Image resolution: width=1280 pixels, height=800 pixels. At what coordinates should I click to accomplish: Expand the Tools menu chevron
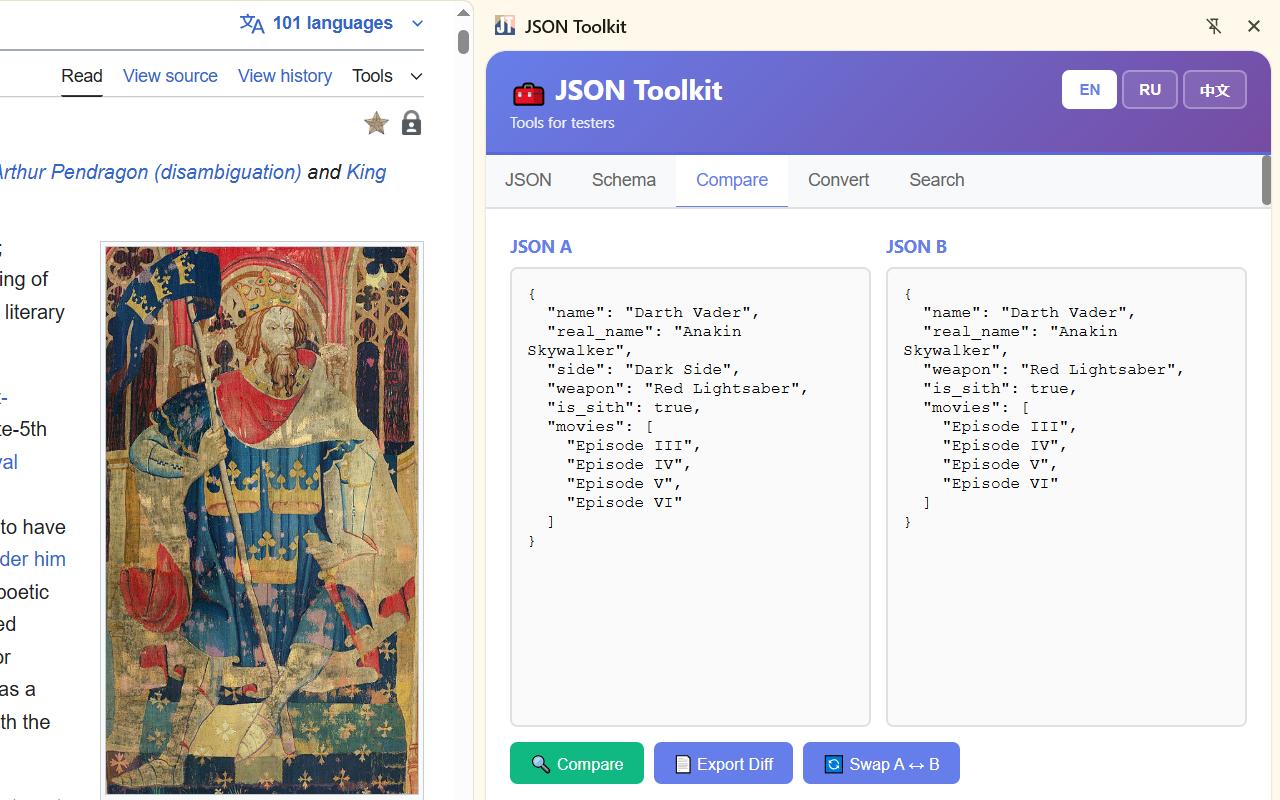pos(417,76)
